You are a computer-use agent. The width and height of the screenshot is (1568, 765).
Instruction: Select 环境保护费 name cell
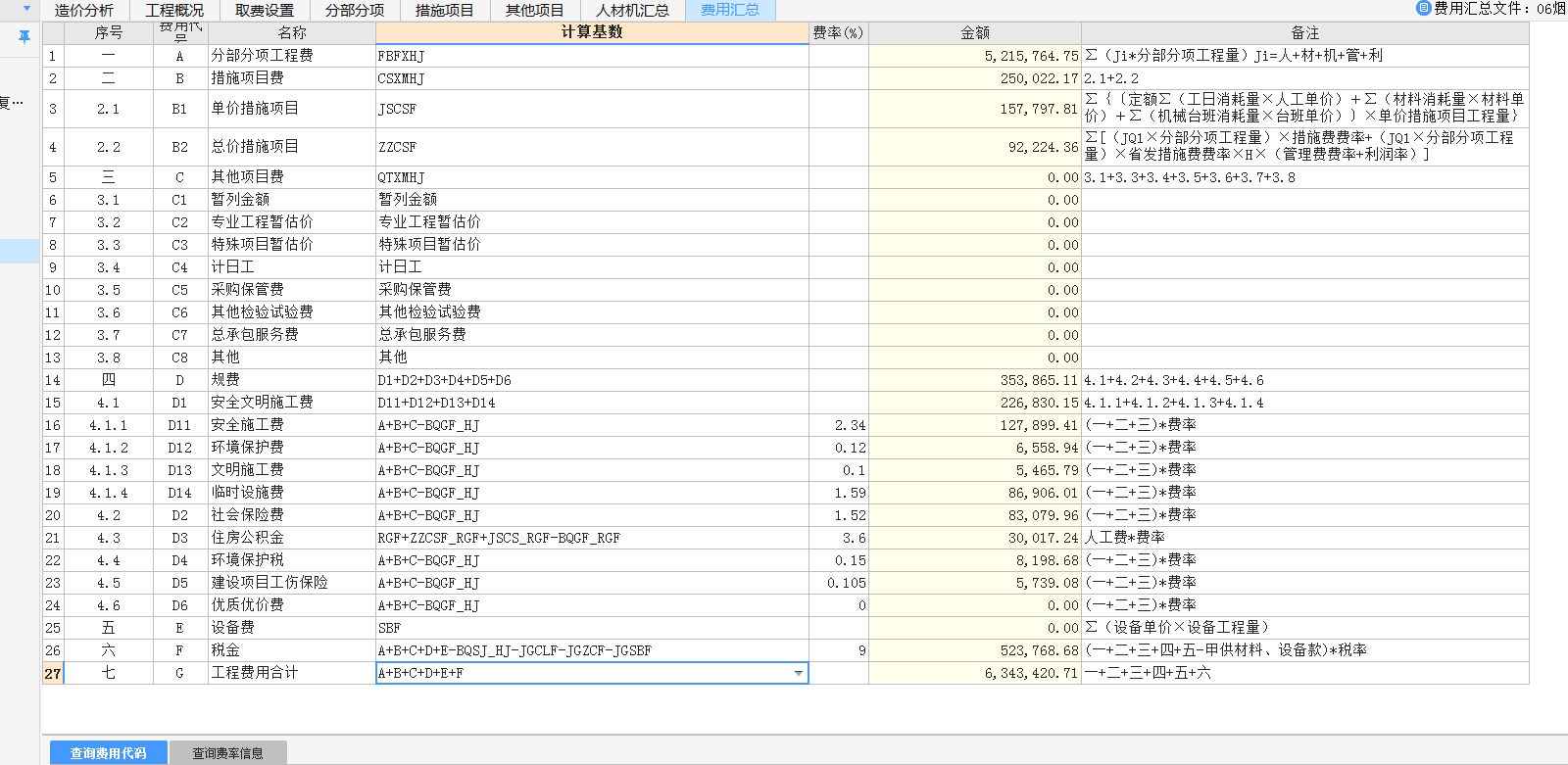point(292,448)
